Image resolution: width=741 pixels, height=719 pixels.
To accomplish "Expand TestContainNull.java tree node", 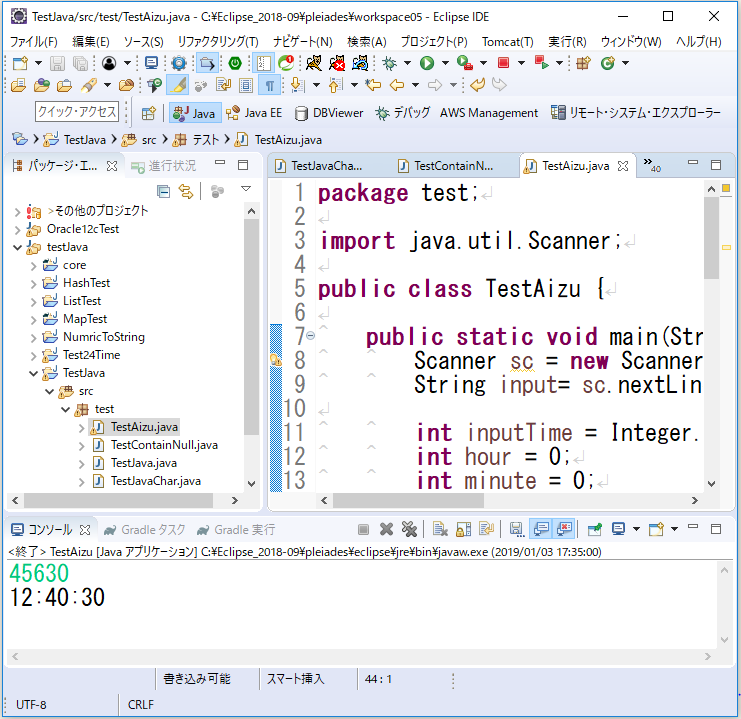I will (x=81, y=446).
